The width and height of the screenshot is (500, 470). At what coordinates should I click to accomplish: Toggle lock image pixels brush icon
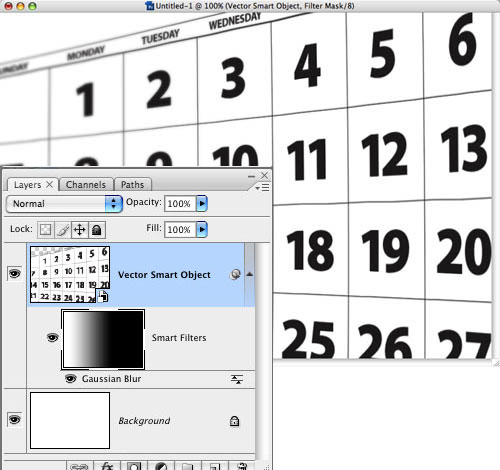(x=63, y=230)
